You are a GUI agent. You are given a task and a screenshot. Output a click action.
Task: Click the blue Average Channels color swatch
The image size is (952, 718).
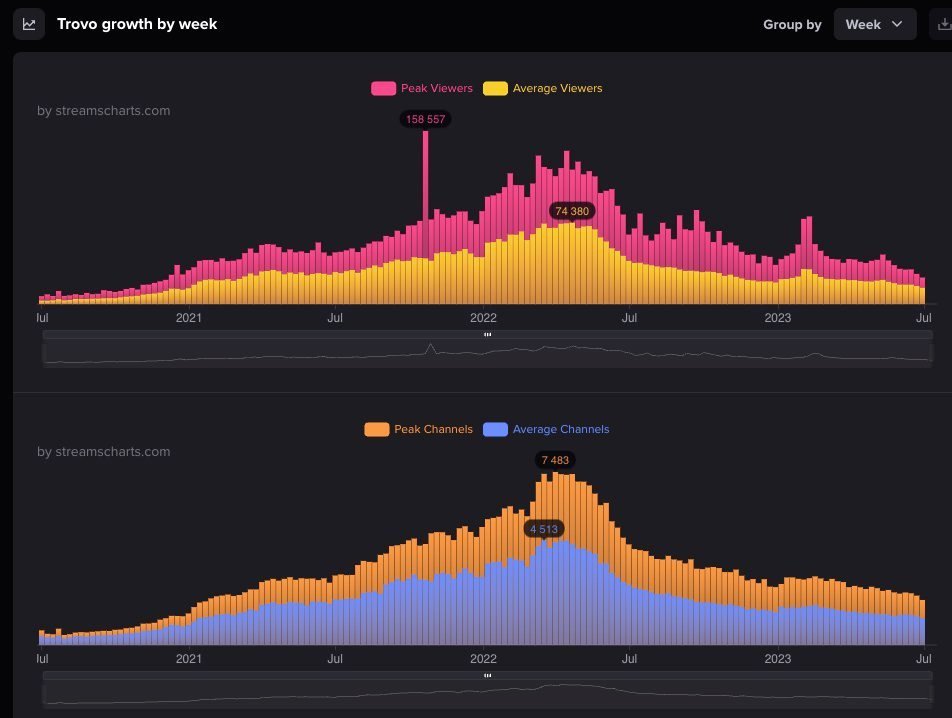click(495, 430)
